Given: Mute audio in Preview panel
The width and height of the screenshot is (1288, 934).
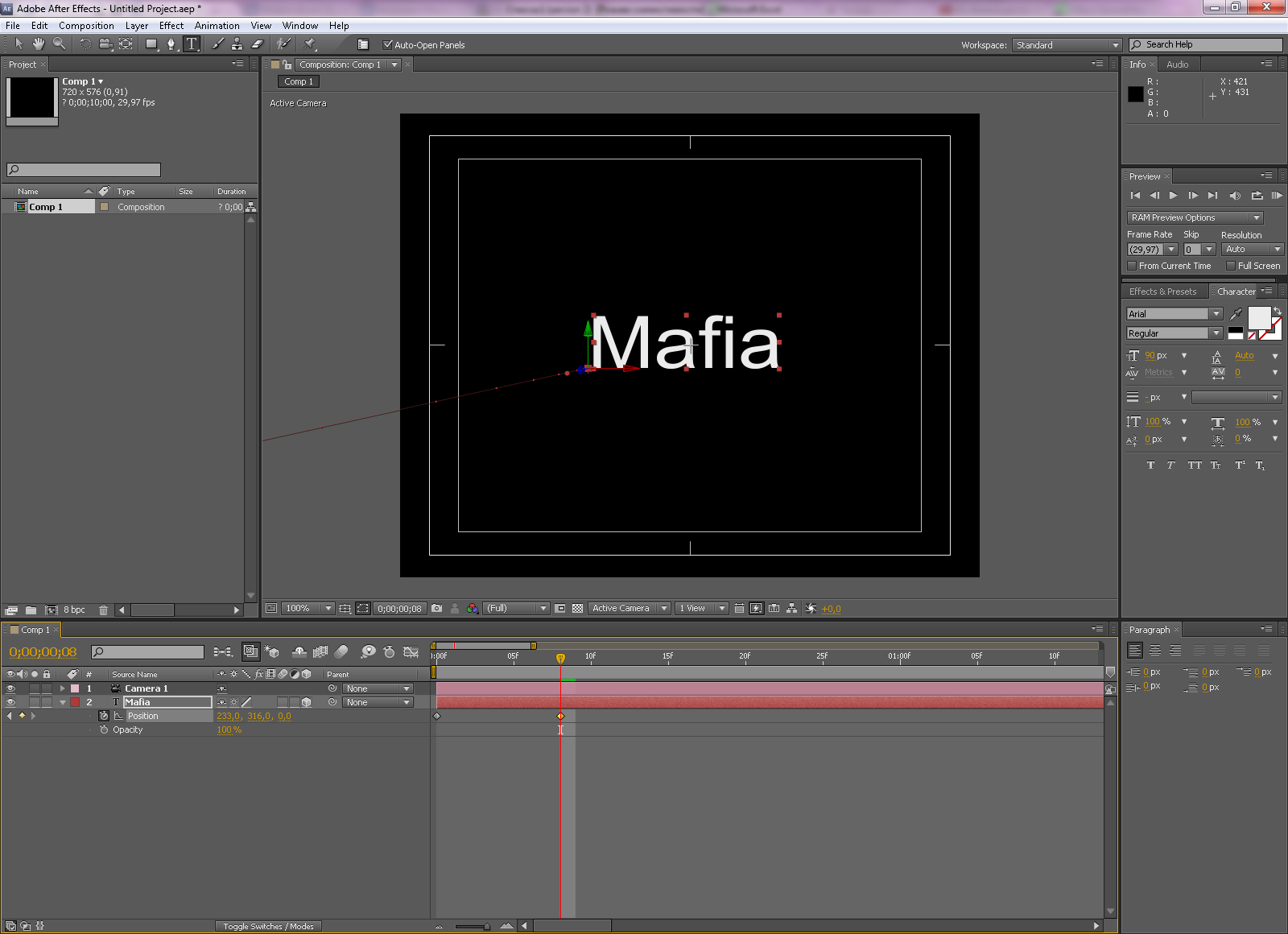Looking at the screenshot, I should click(x=1235, y=196).
